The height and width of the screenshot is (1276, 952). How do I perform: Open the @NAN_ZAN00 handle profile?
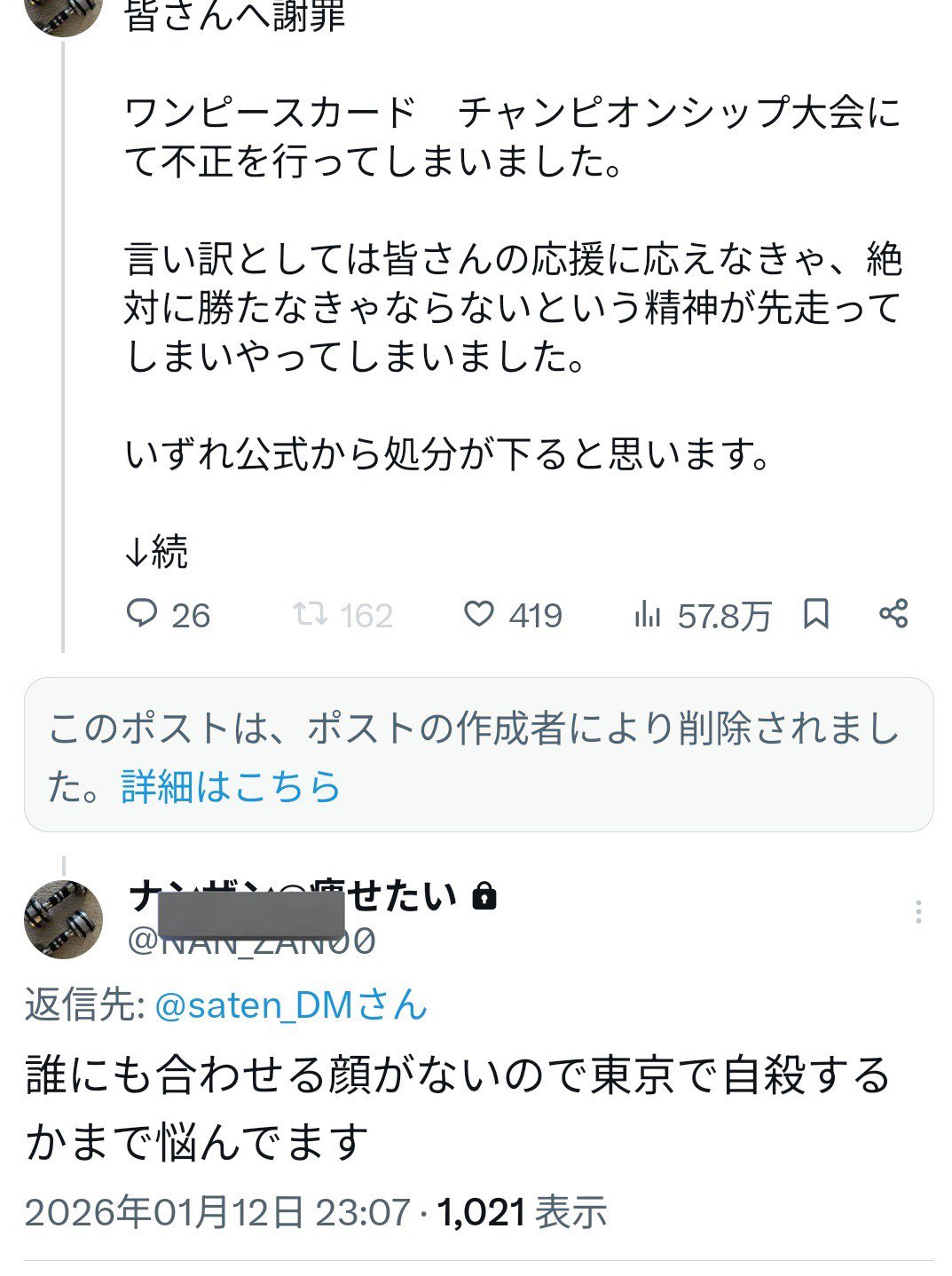click(252, 941)
